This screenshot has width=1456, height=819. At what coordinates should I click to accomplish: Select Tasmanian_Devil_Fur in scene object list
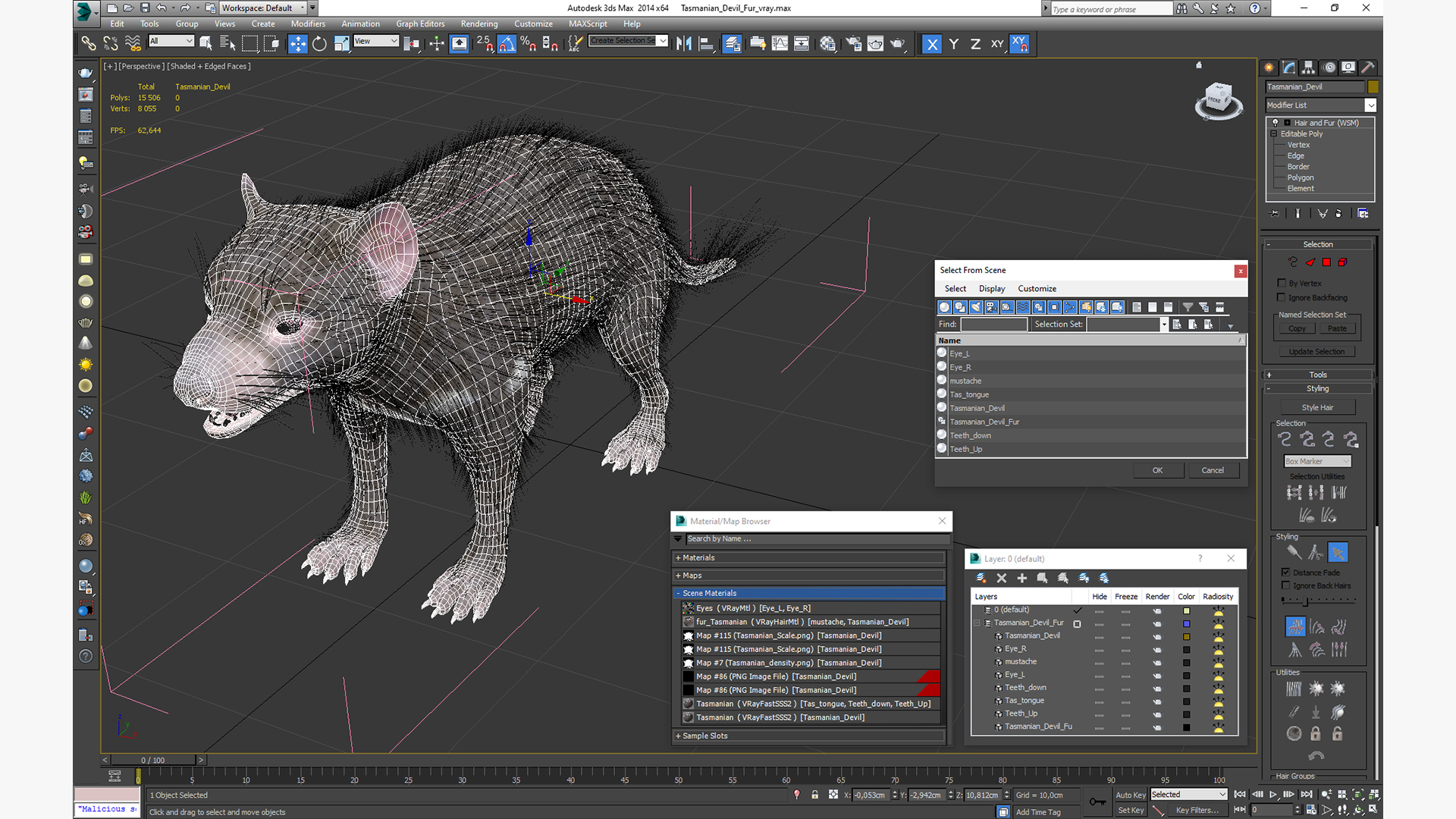1091,422
